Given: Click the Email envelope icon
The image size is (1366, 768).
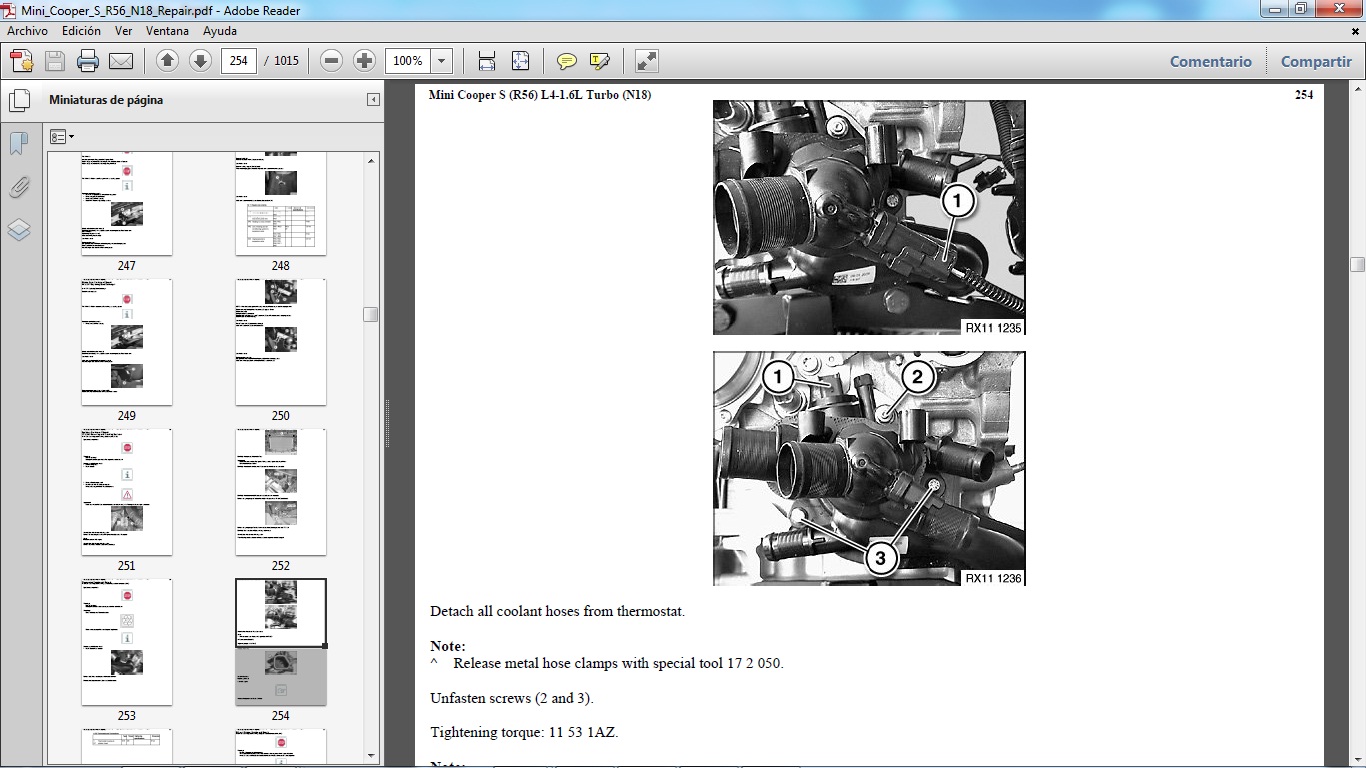Looking at the screenshot, I should coord(121,61).
